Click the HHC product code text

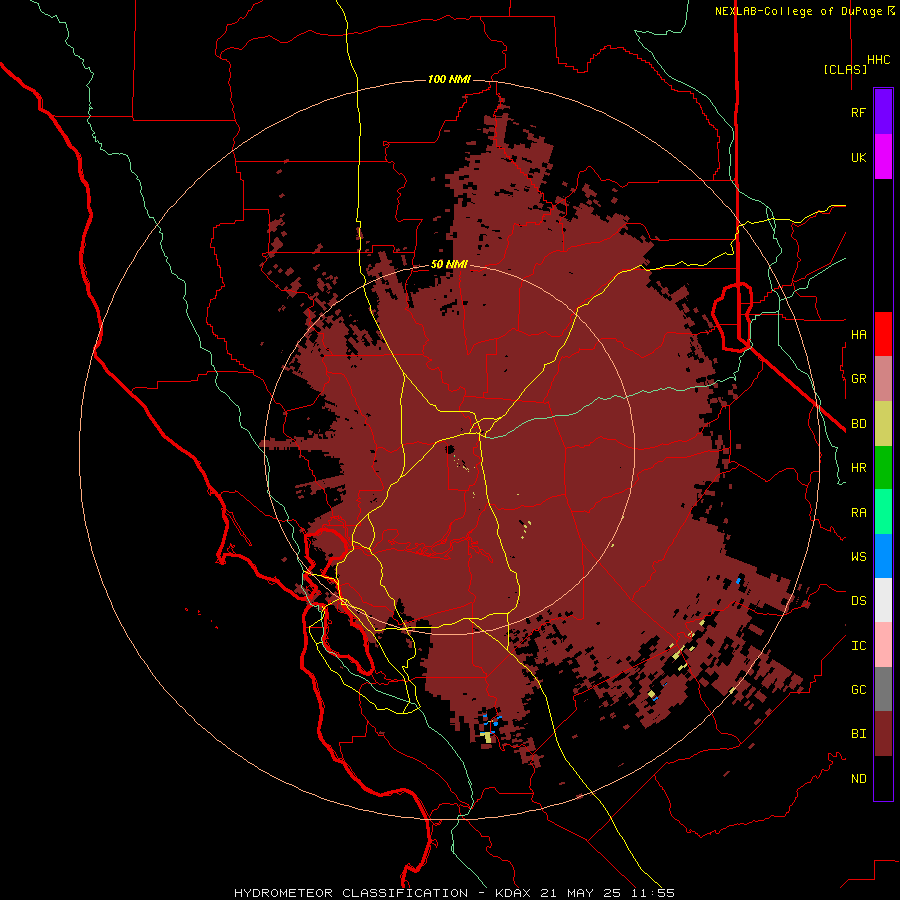(x=879, y=60)
